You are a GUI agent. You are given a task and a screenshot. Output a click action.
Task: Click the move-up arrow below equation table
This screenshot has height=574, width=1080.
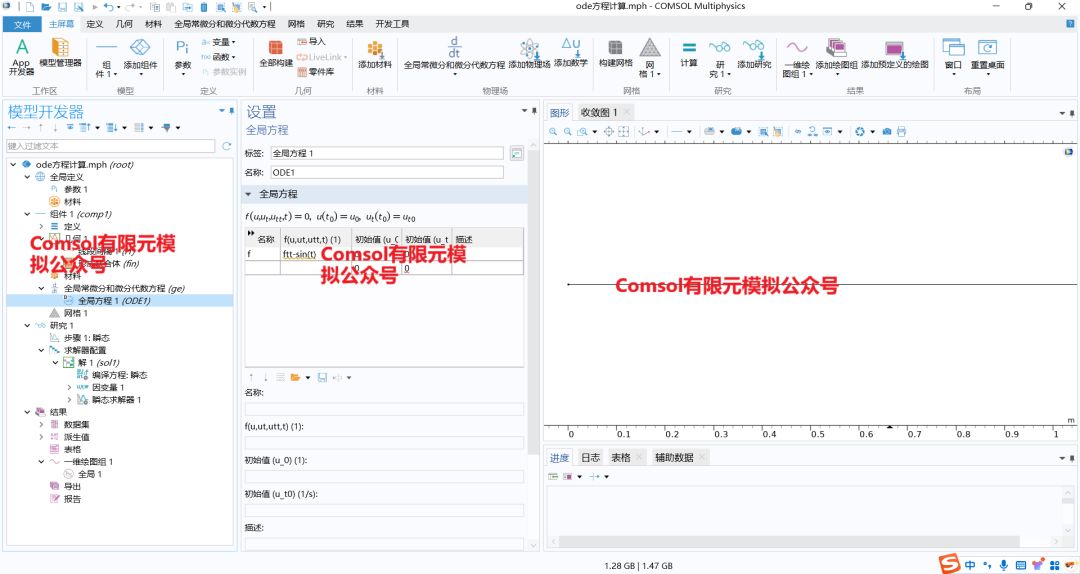[x=251, y=378]
